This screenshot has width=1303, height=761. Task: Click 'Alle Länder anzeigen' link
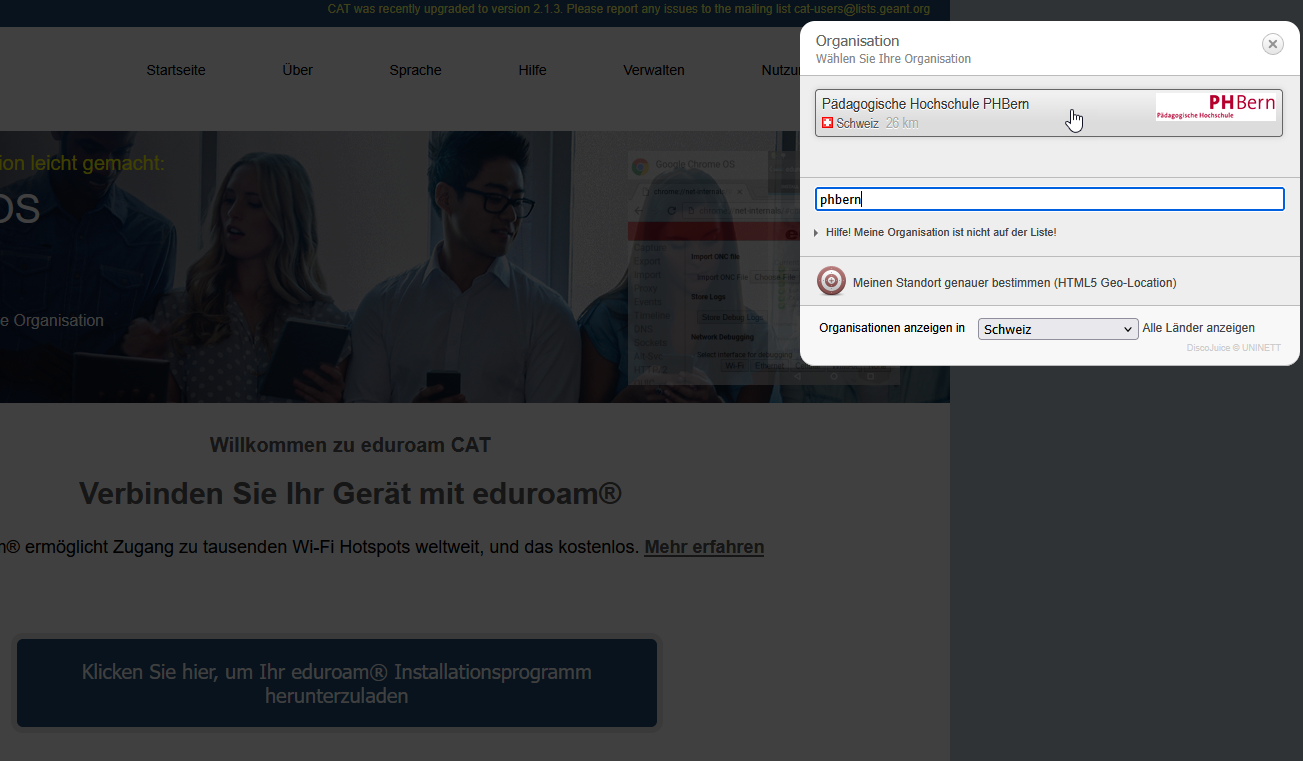coord(1198,328)
